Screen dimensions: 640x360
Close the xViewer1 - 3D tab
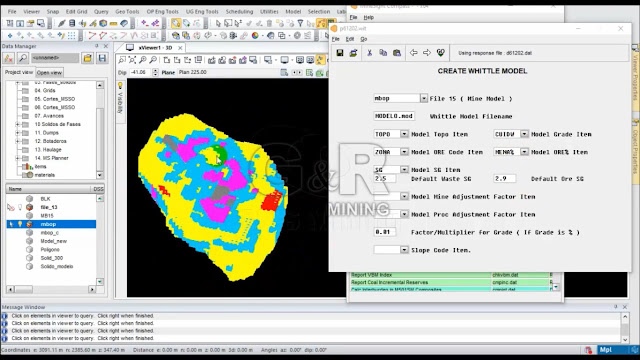point(180,48)
